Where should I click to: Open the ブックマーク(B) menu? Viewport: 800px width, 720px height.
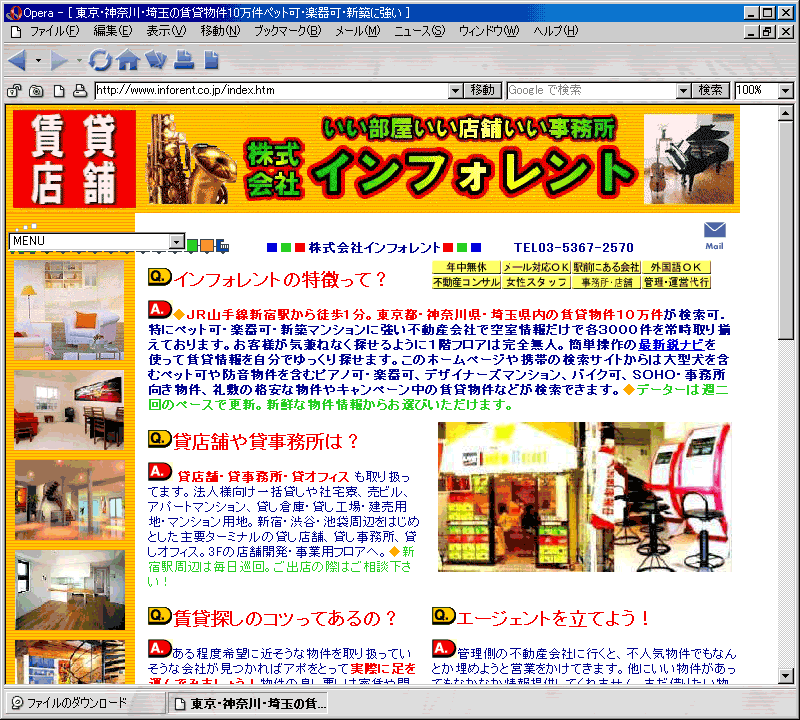[288, 31]
